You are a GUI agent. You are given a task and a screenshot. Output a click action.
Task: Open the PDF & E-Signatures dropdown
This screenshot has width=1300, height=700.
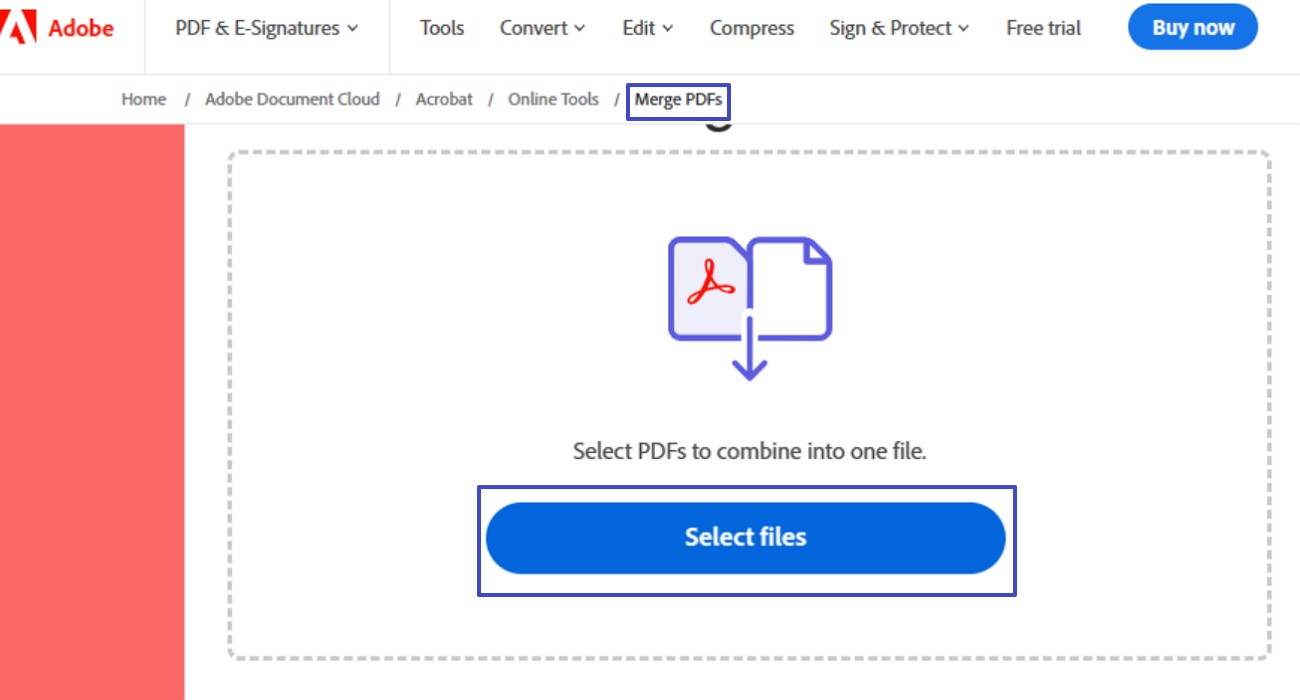(x=265, y=28)
